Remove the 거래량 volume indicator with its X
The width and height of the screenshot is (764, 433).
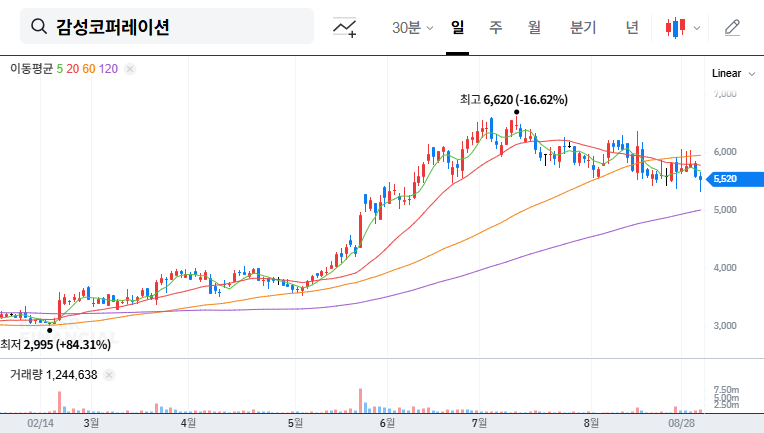(109, 375)
